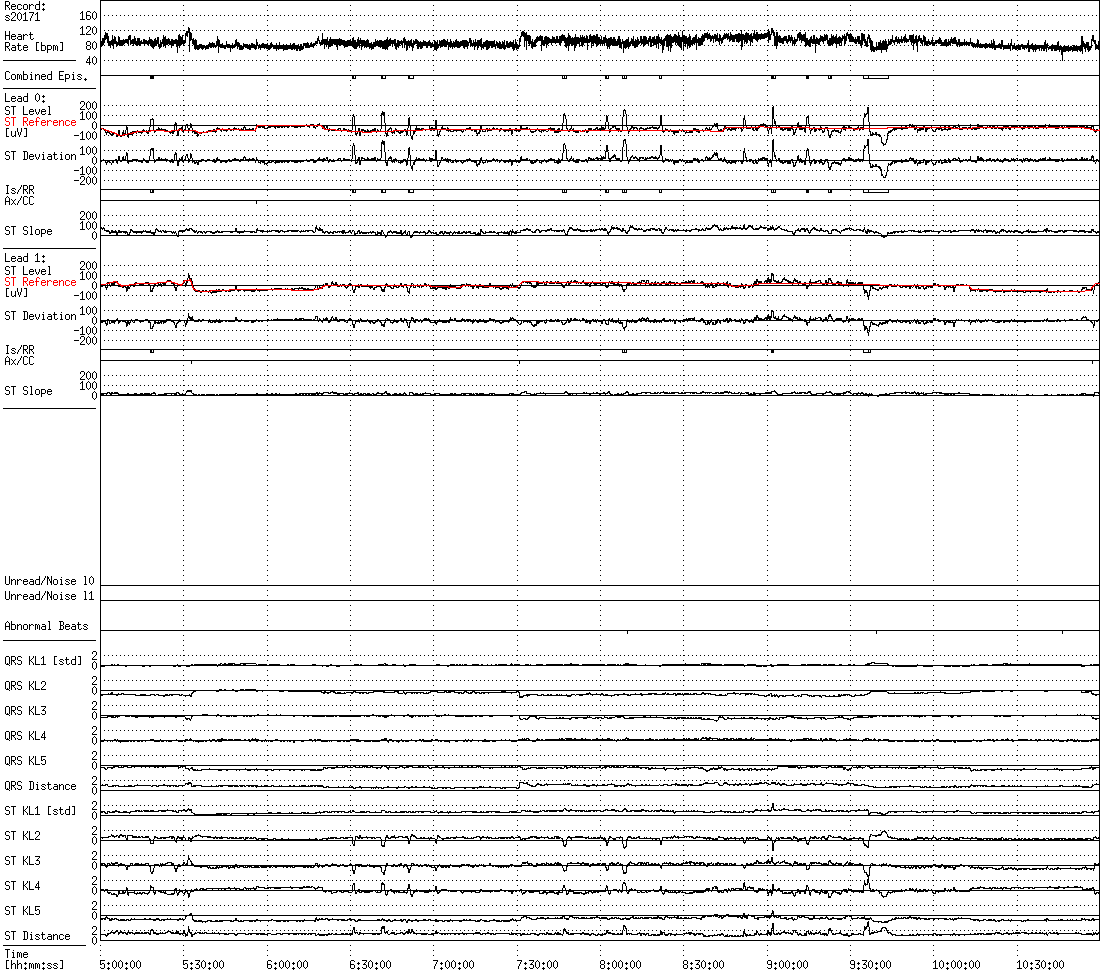
Task: Click the Time [hh:mm:ss] axis label
Action: pyautogui.click(x=34, y=959)
